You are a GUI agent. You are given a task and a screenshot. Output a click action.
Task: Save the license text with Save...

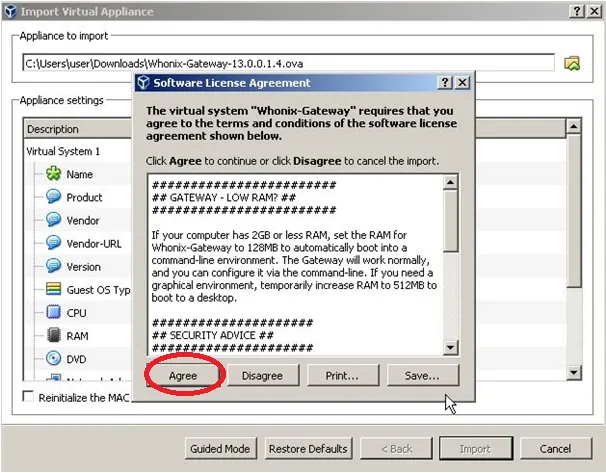(x=422, y=376)
